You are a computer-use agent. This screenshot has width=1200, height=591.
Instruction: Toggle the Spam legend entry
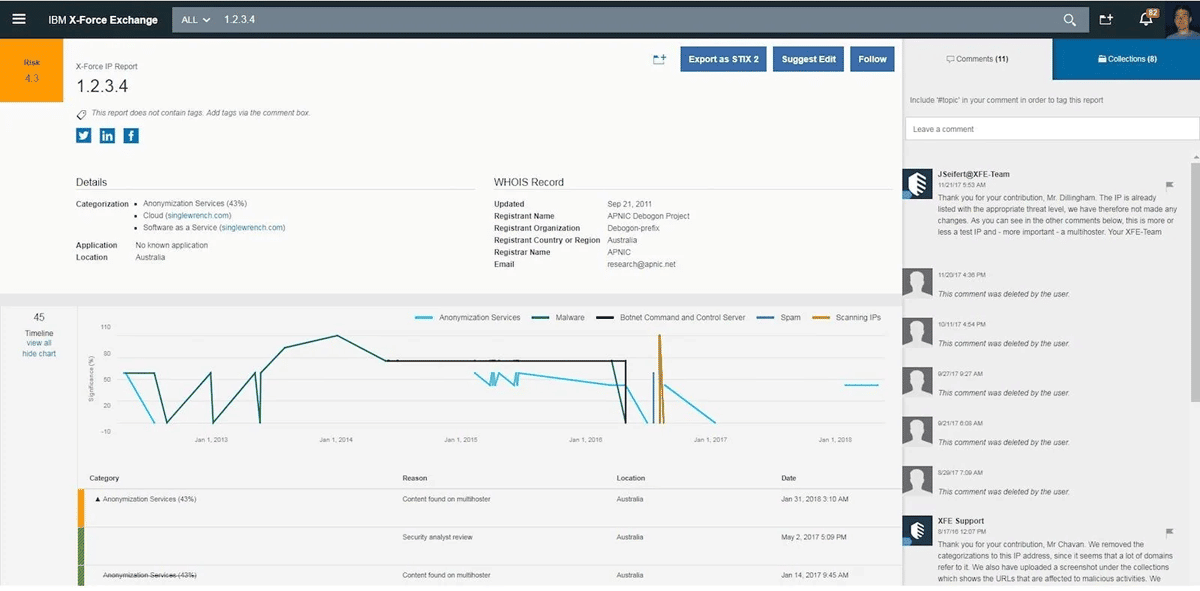[778, 317]
